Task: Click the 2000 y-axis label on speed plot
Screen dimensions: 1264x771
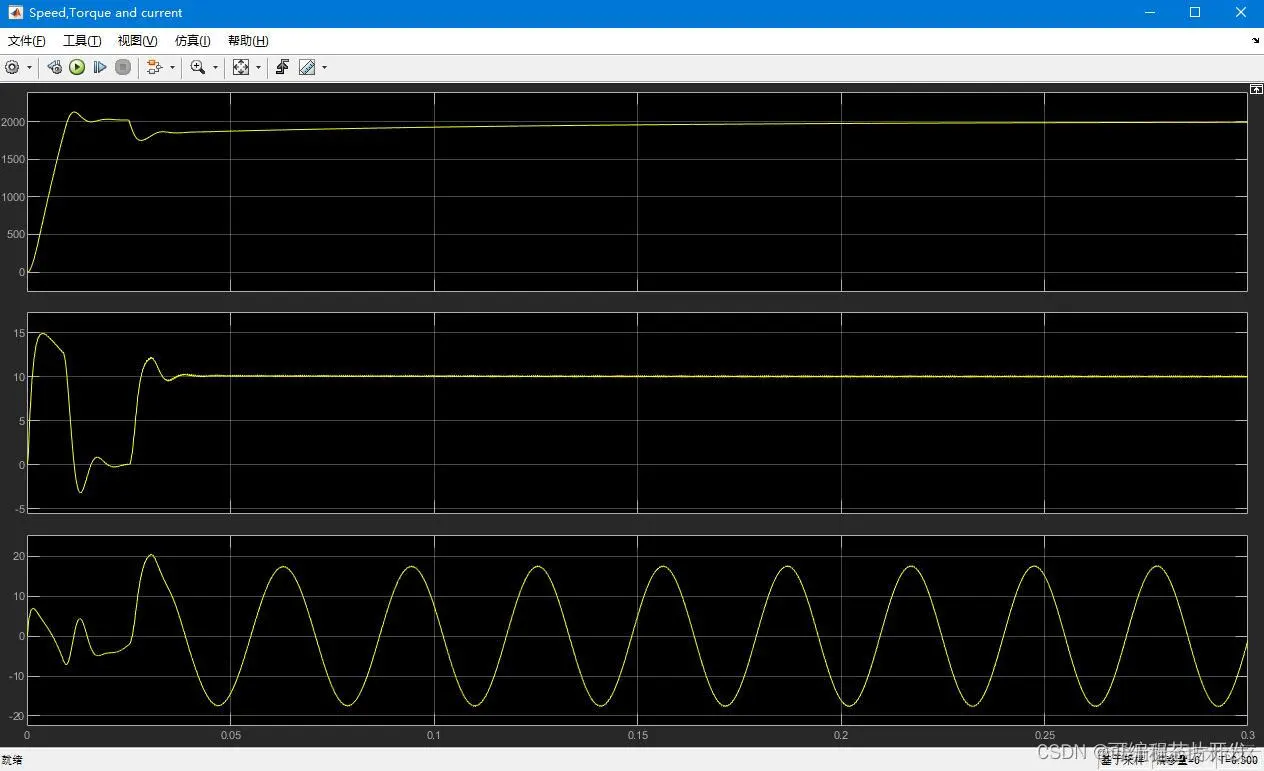Action: [x=13, y=122]
